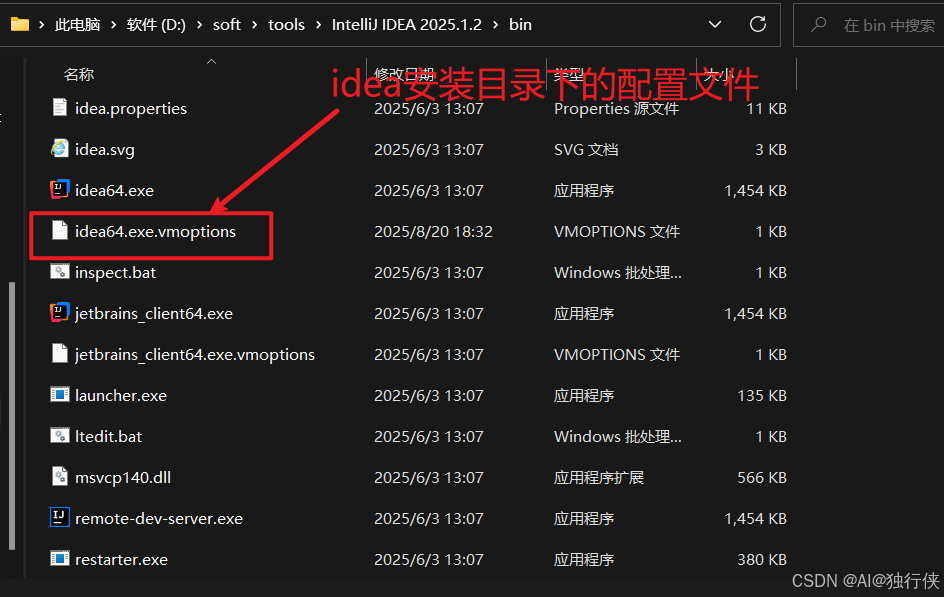This screenshot has width=944, height=597.
Task: Open address bar history dropdown
Action: coord(715,25)
